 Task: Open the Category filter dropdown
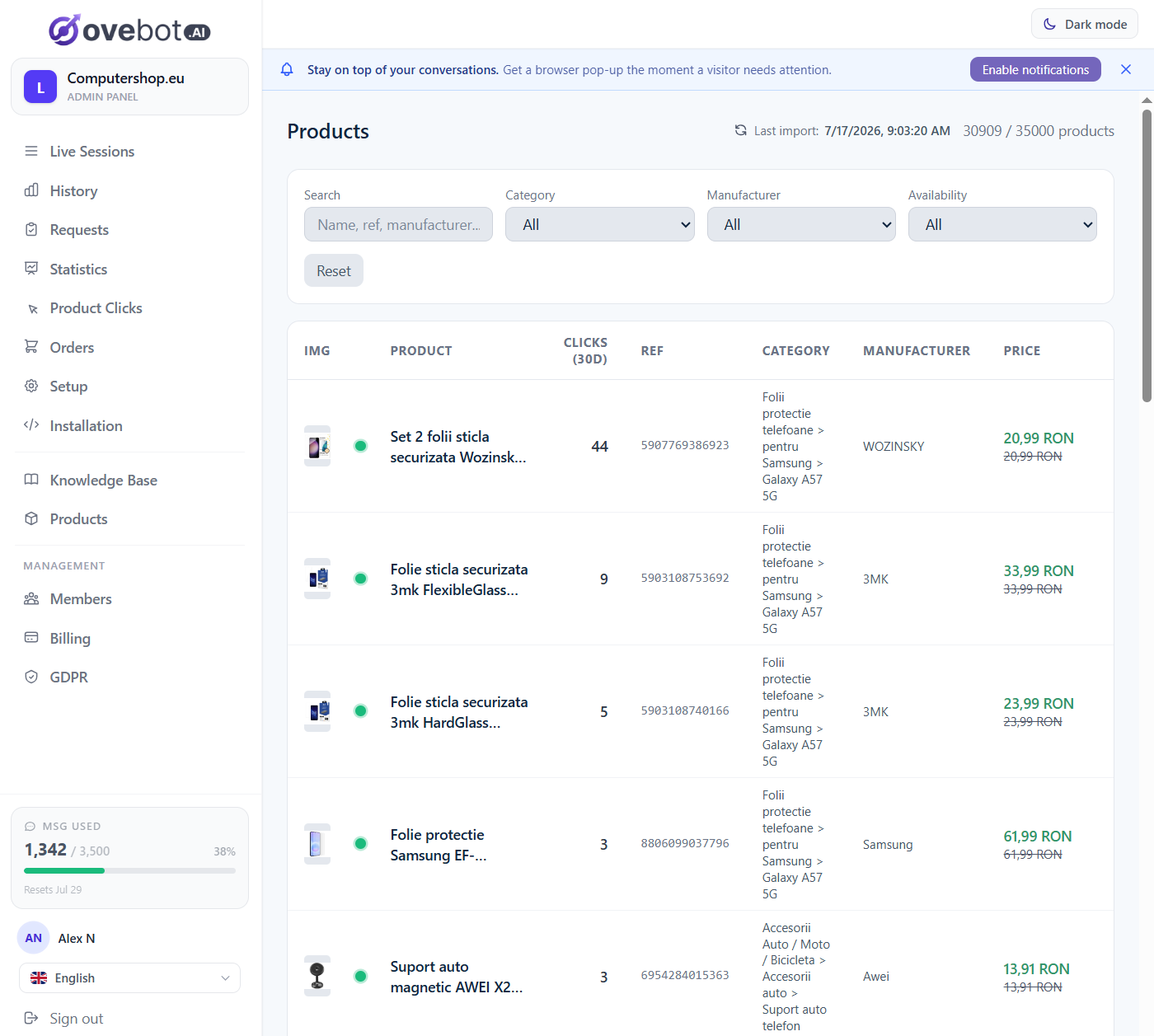tap(600, 224)
